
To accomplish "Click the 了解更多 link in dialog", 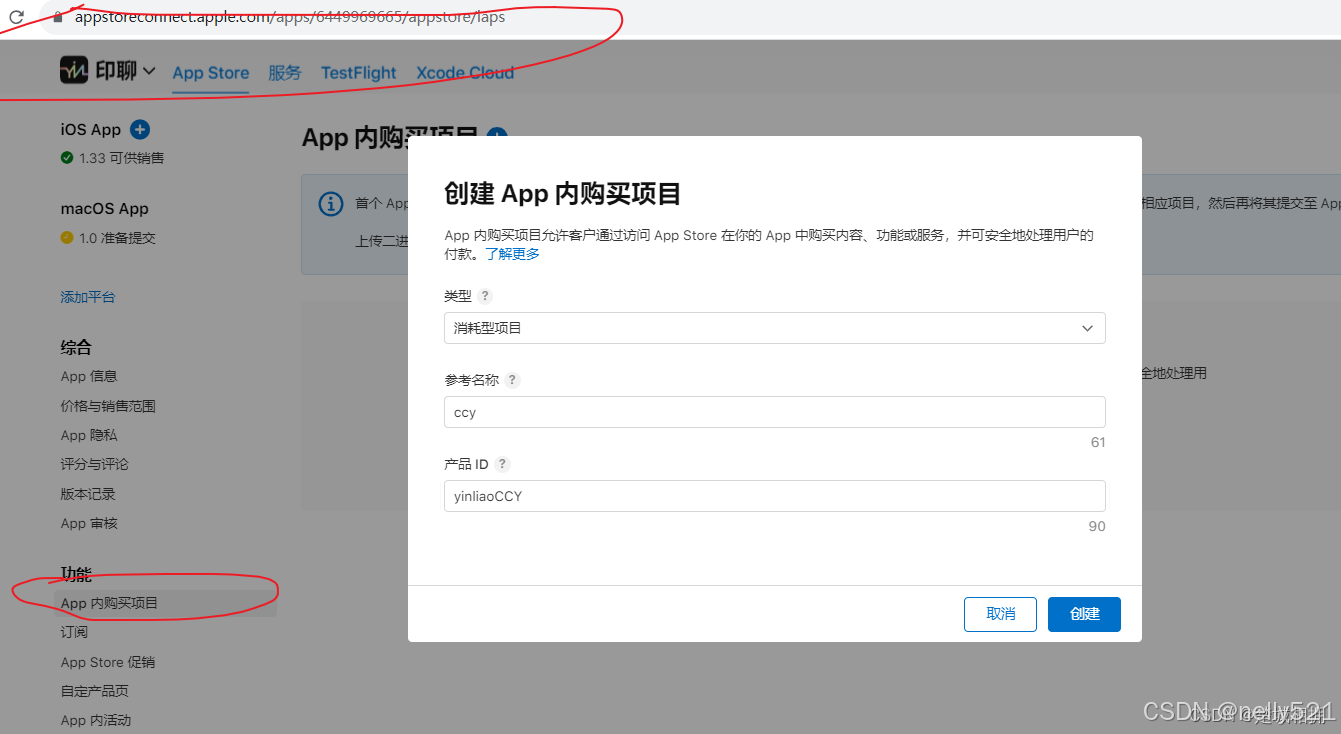I will click(512, 254).
